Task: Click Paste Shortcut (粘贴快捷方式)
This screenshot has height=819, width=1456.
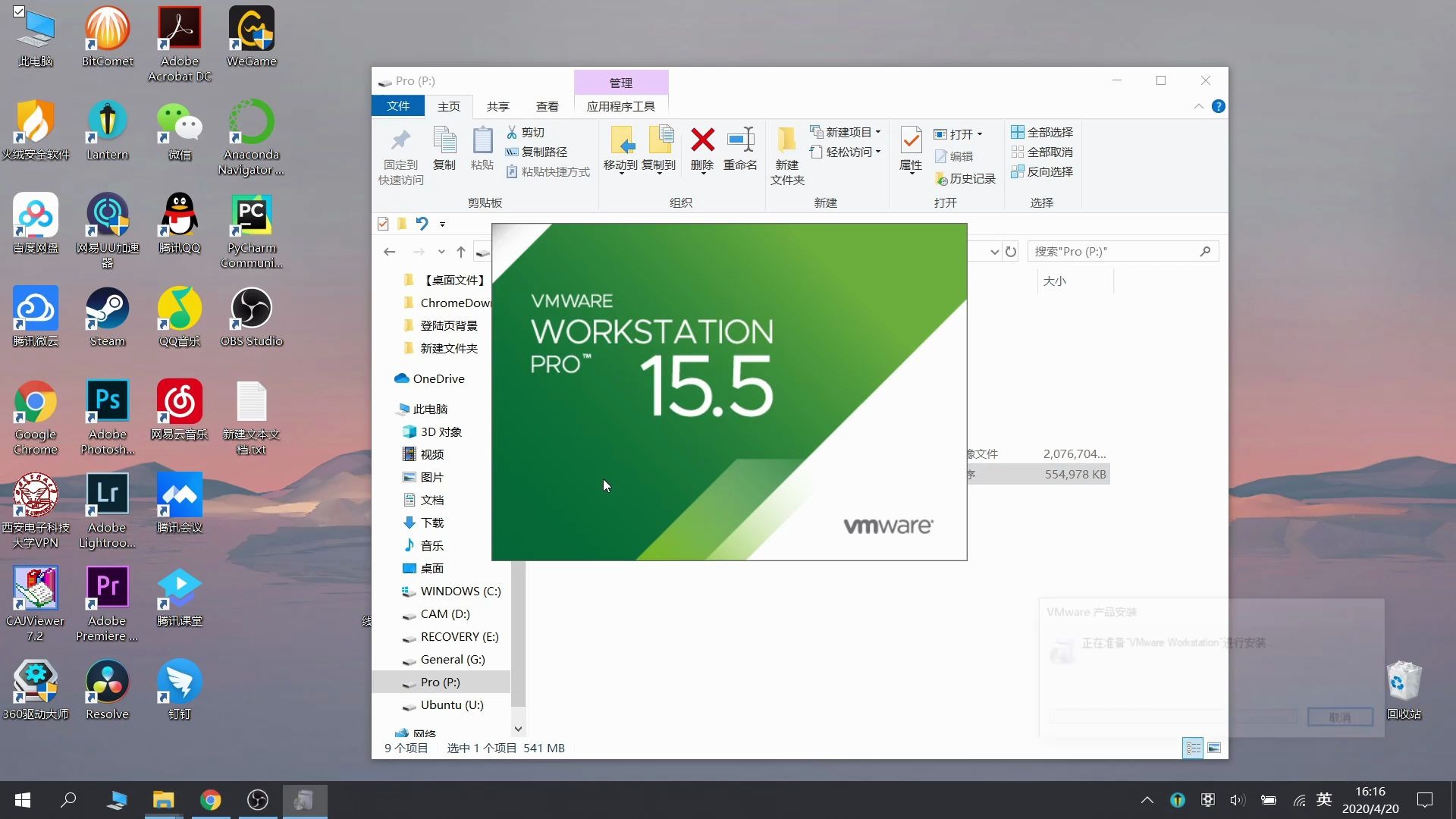Action: click(548, 172)
